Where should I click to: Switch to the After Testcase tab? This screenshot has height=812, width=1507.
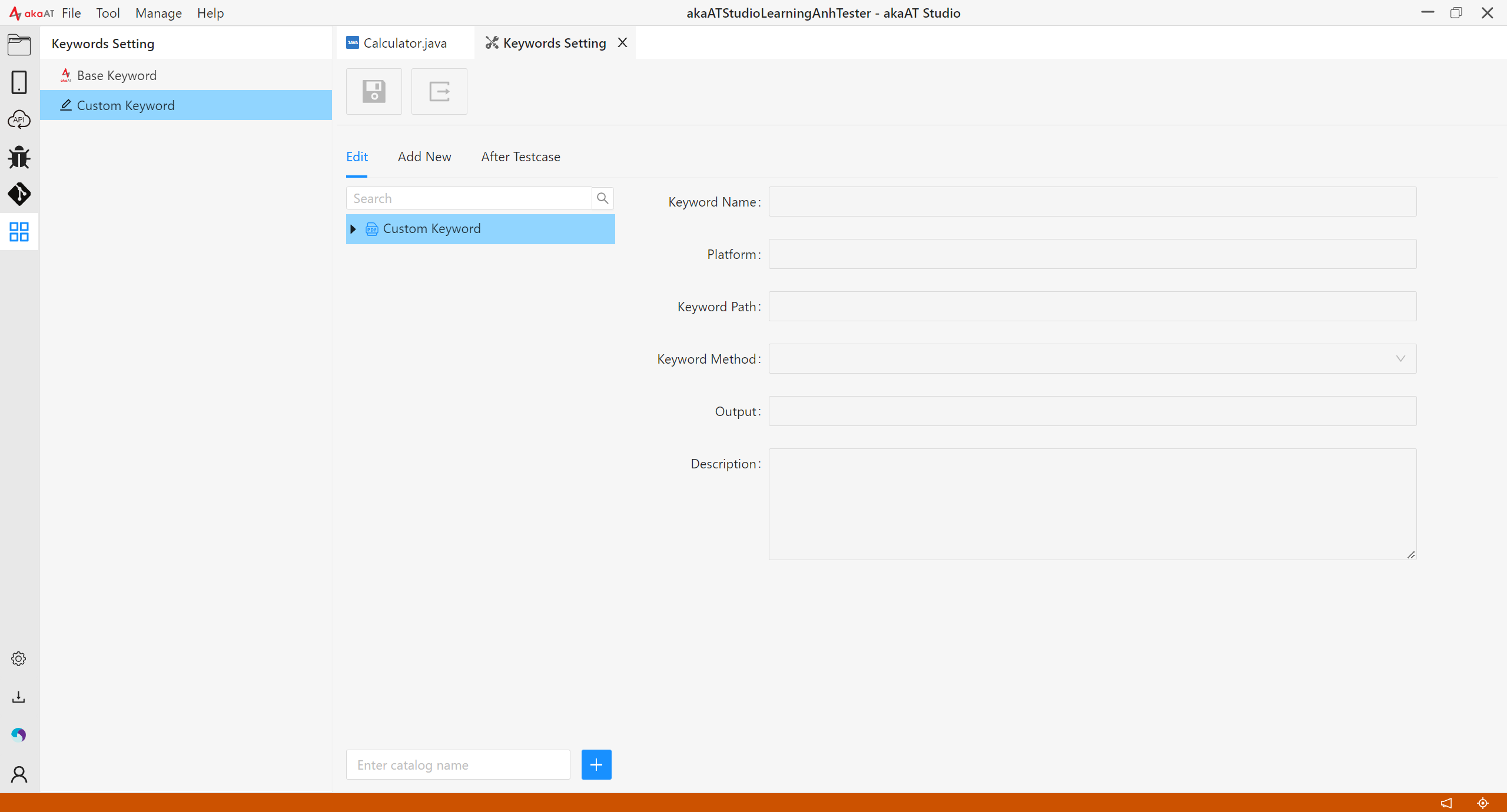point(520,157)
